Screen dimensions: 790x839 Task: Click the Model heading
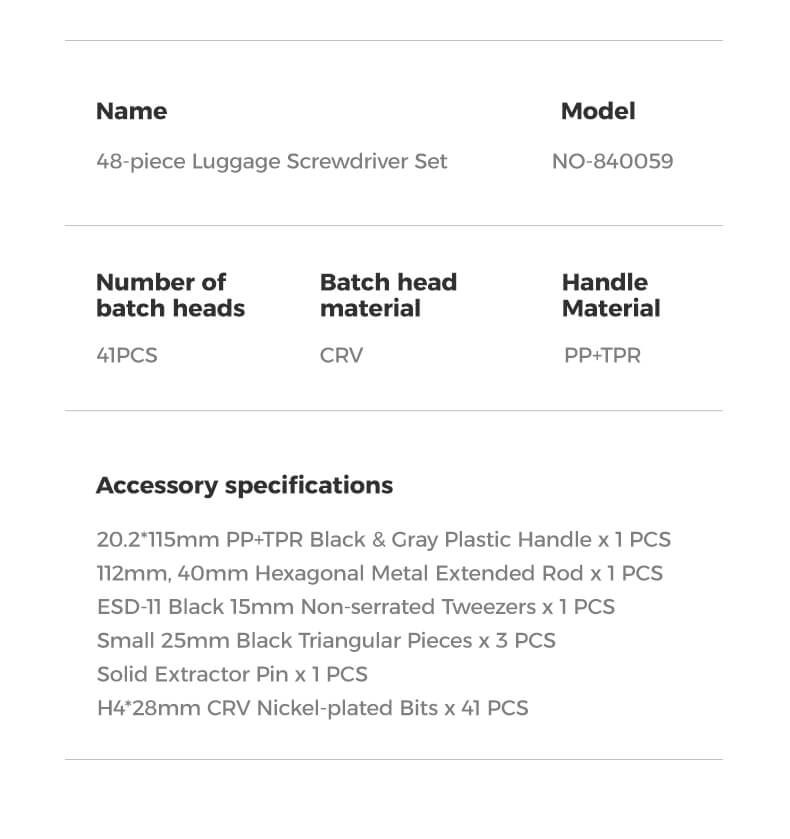597,111
